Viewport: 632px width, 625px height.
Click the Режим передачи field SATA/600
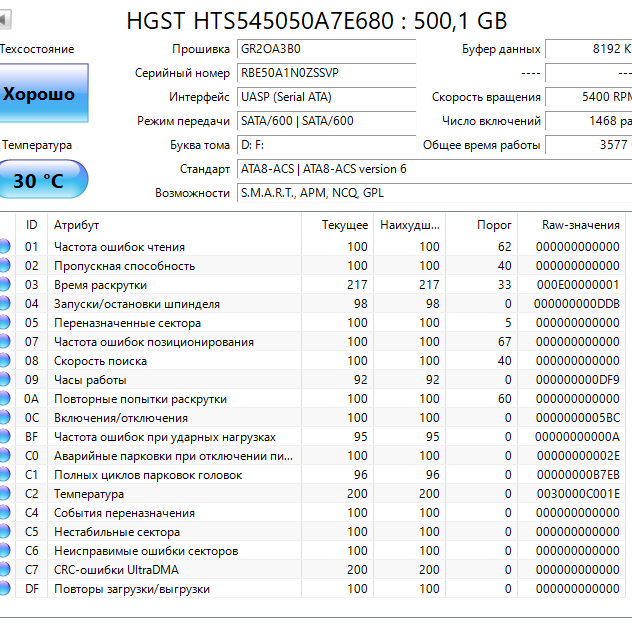coord(326,121)
